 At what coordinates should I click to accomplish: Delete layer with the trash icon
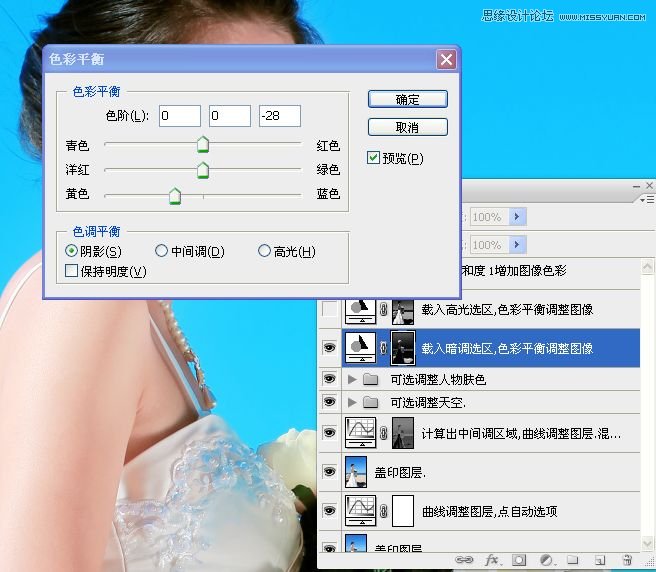coord(627,560)
